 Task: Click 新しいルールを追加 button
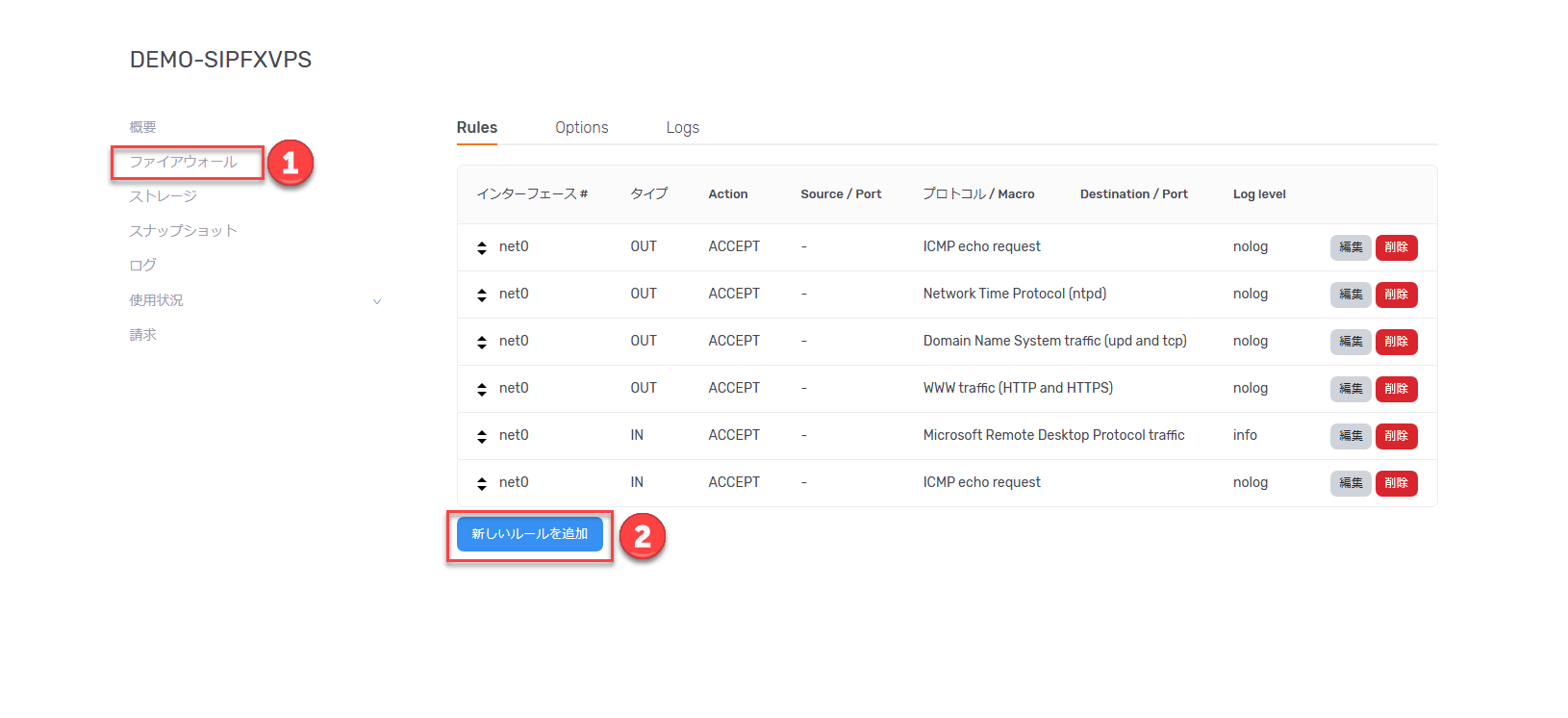529,534
